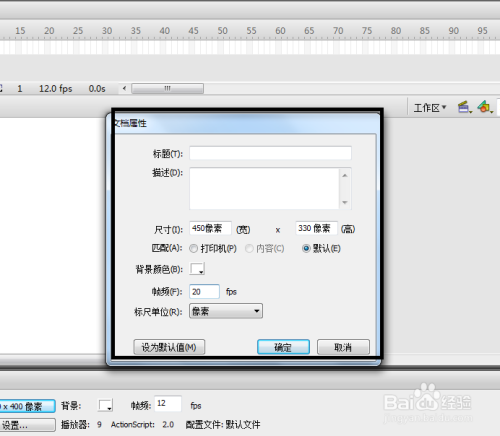Screen dimensions: 500x436
Task: Click the timeline scroll left arrow
Action: (x=124, y=89)
